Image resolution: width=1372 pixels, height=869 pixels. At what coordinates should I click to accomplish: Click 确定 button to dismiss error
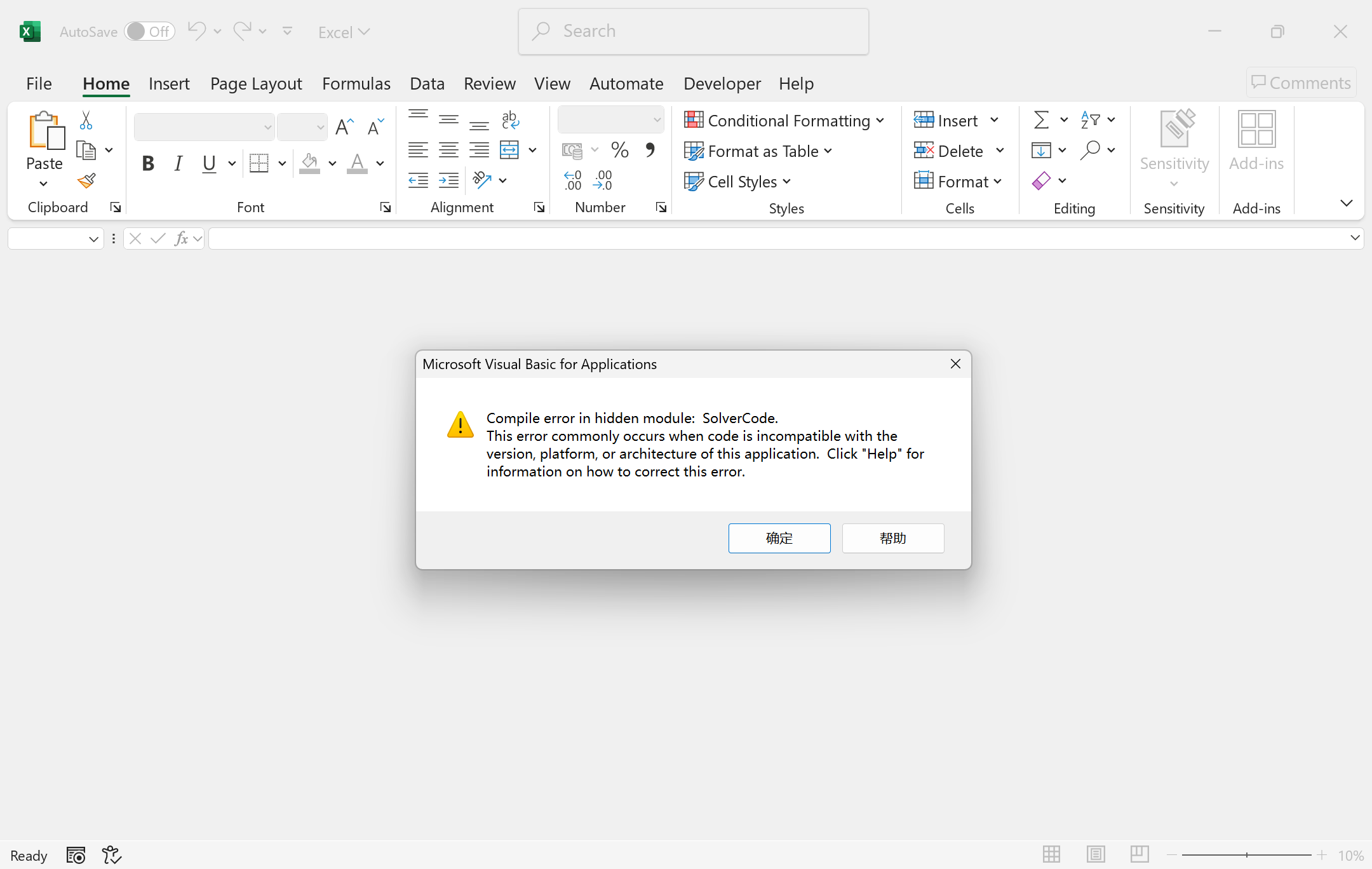tap(780, 537)
